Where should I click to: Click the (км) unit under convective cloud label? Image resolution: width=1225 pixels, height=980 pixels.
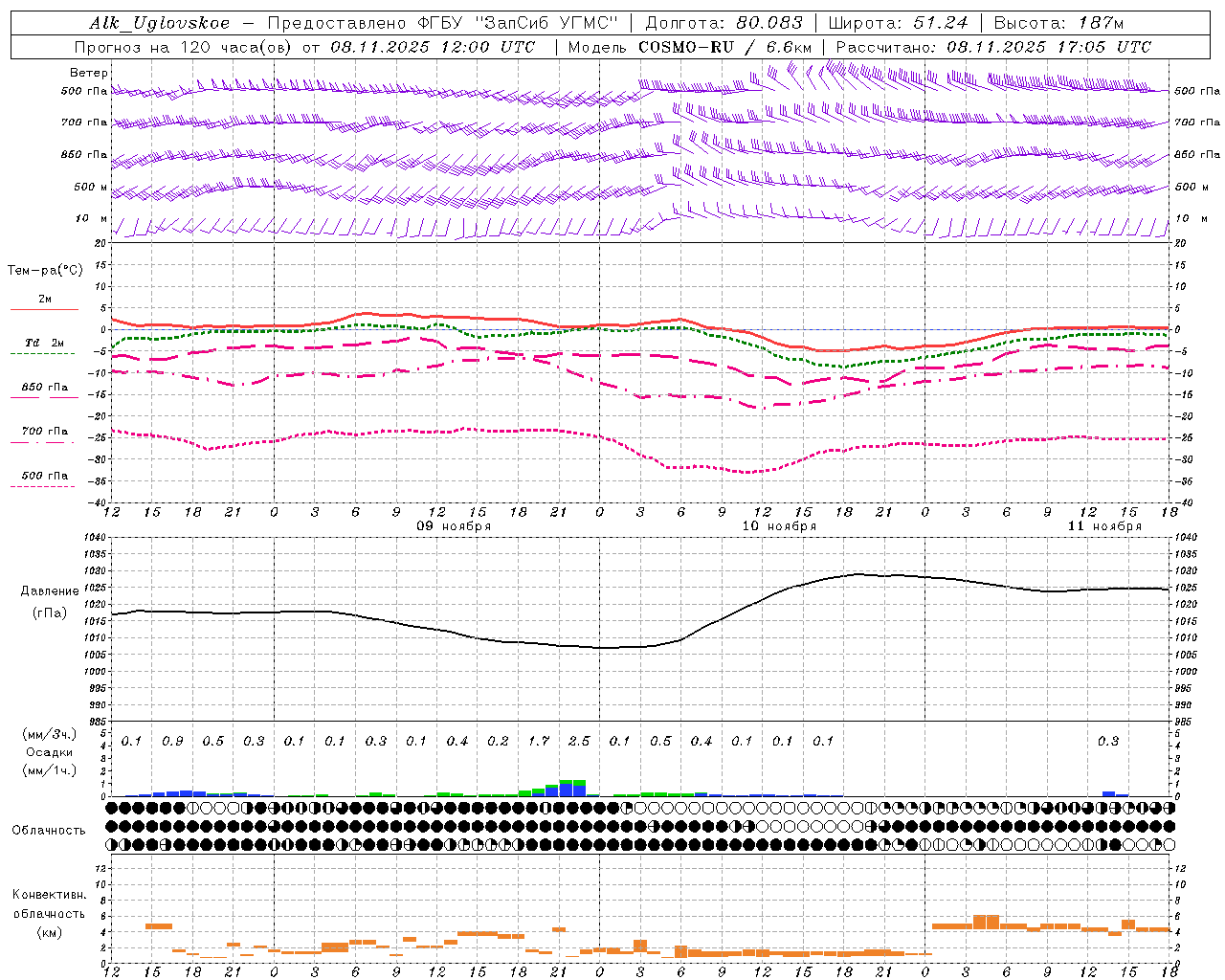click(x=49, y=932)
